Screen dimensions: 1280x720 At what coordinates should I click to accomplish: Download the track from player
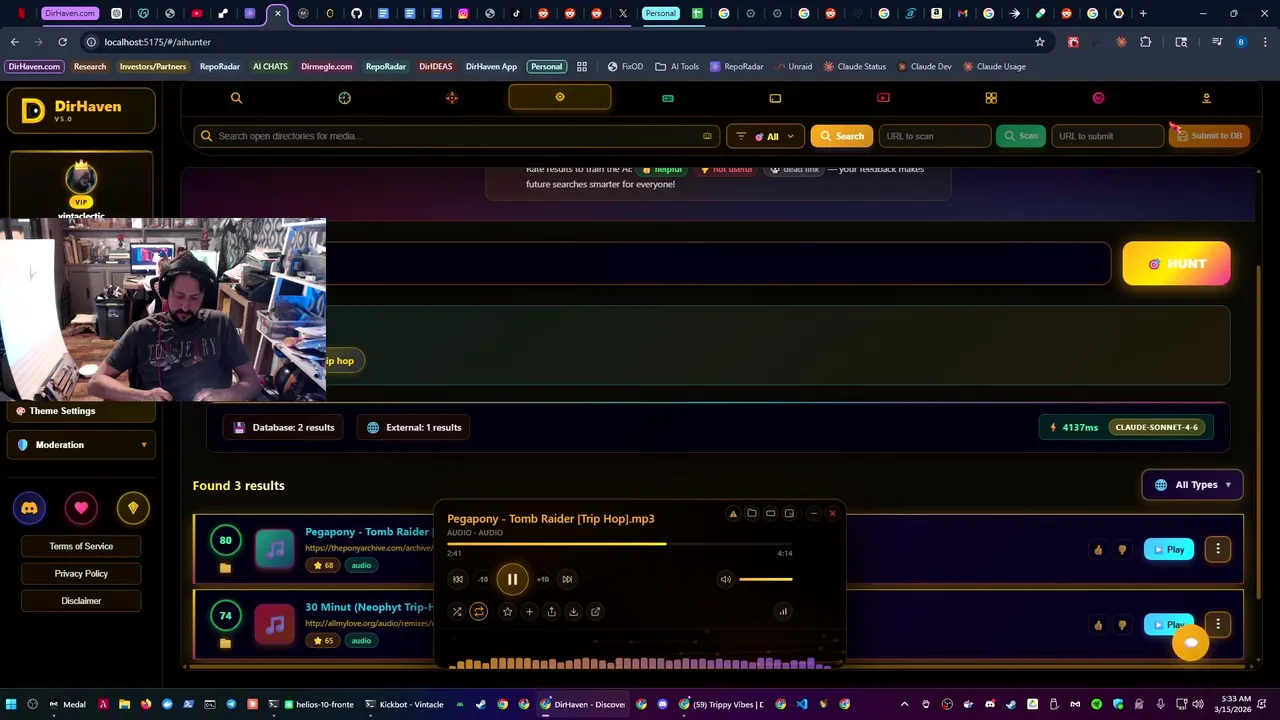(x=573, y=612)
